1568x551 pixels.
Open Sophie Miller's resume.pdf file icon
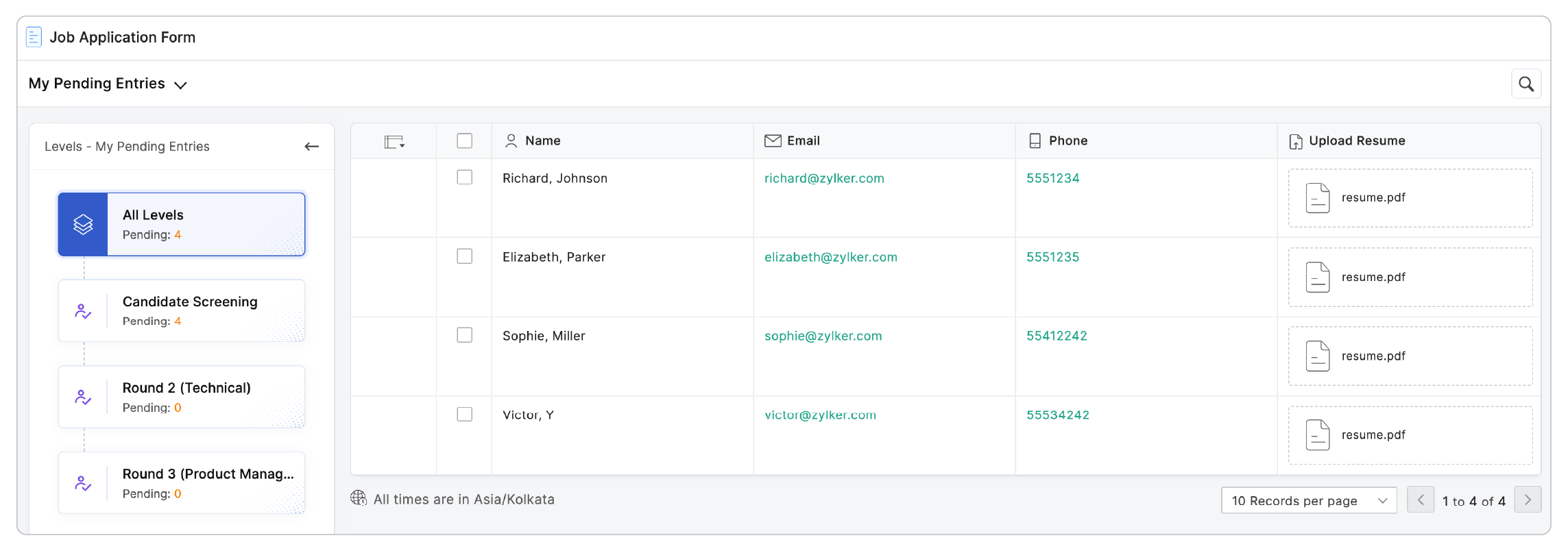1317,356
